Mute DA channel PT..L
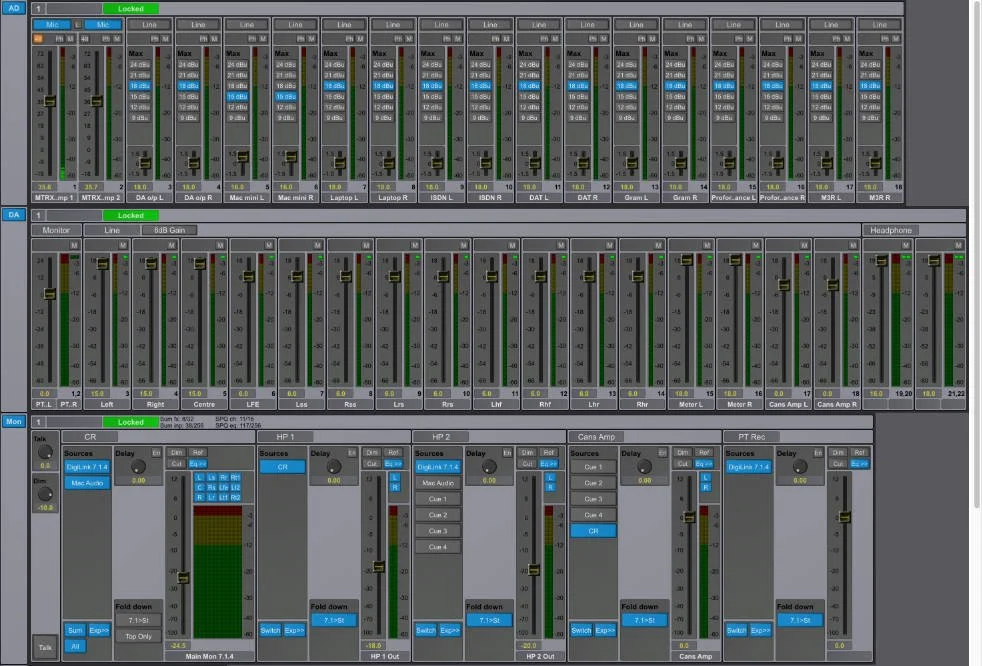Image resolution: width=982 pixels, height=666 pixels. coord(74,245)
